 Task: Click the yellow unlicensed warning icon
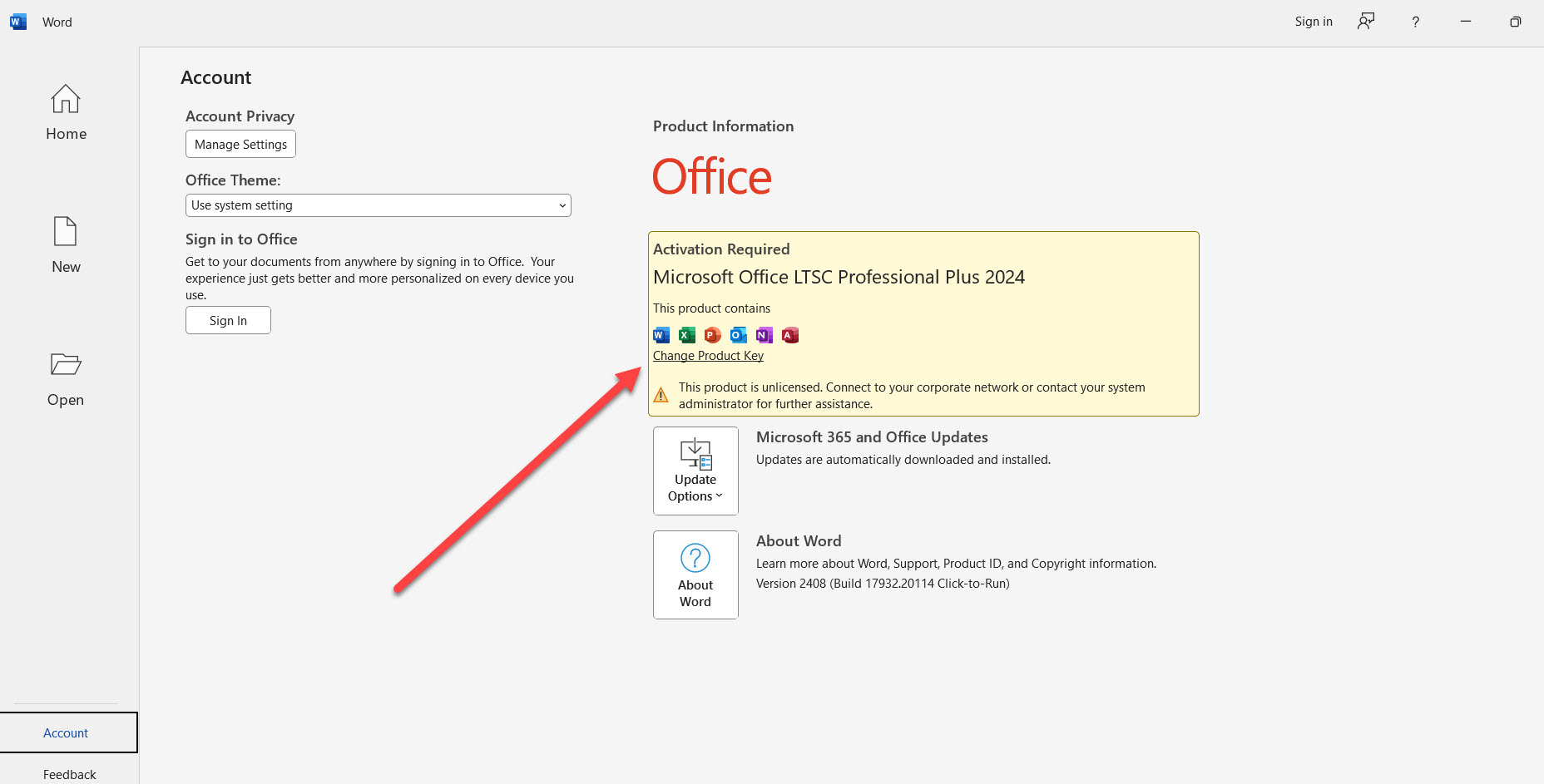pos(661,395)
